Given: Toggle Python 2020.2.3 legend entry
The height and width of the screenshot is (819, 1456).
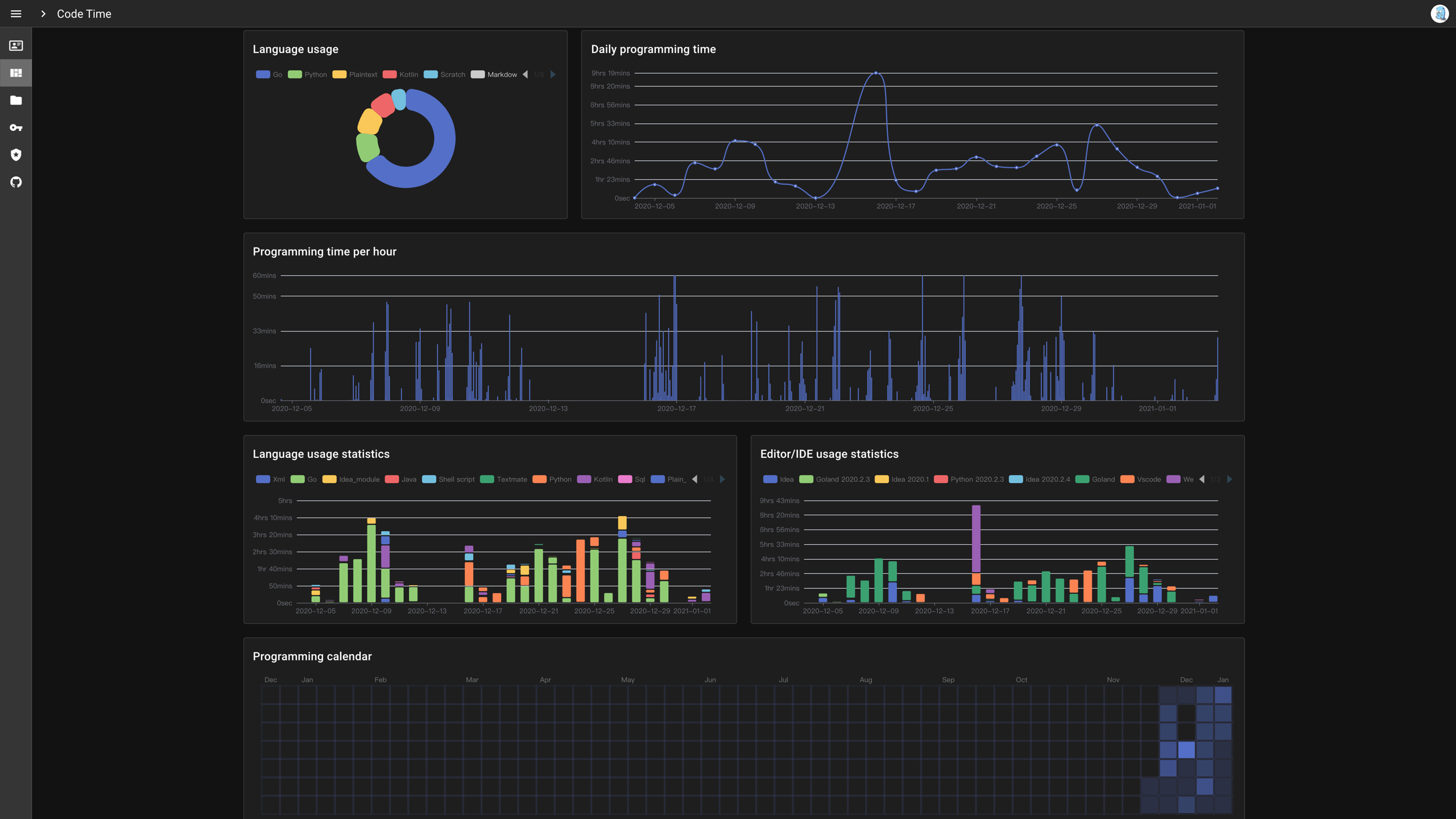Looking at the screenshot, I should coord(969,479).
